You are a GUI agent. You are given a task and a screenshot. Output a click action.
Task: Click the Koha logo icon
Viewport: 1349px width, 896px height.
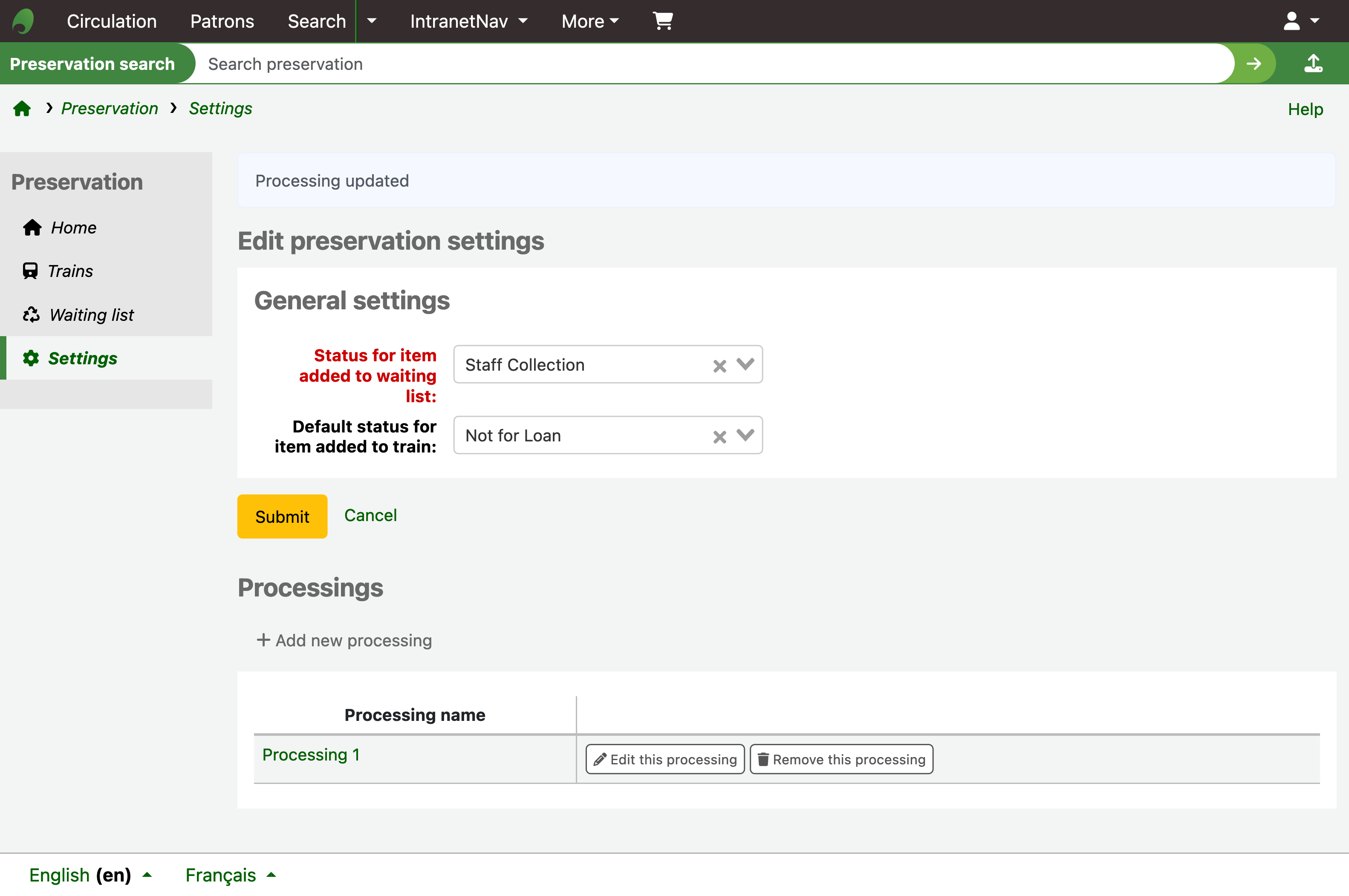coord(23,21)
